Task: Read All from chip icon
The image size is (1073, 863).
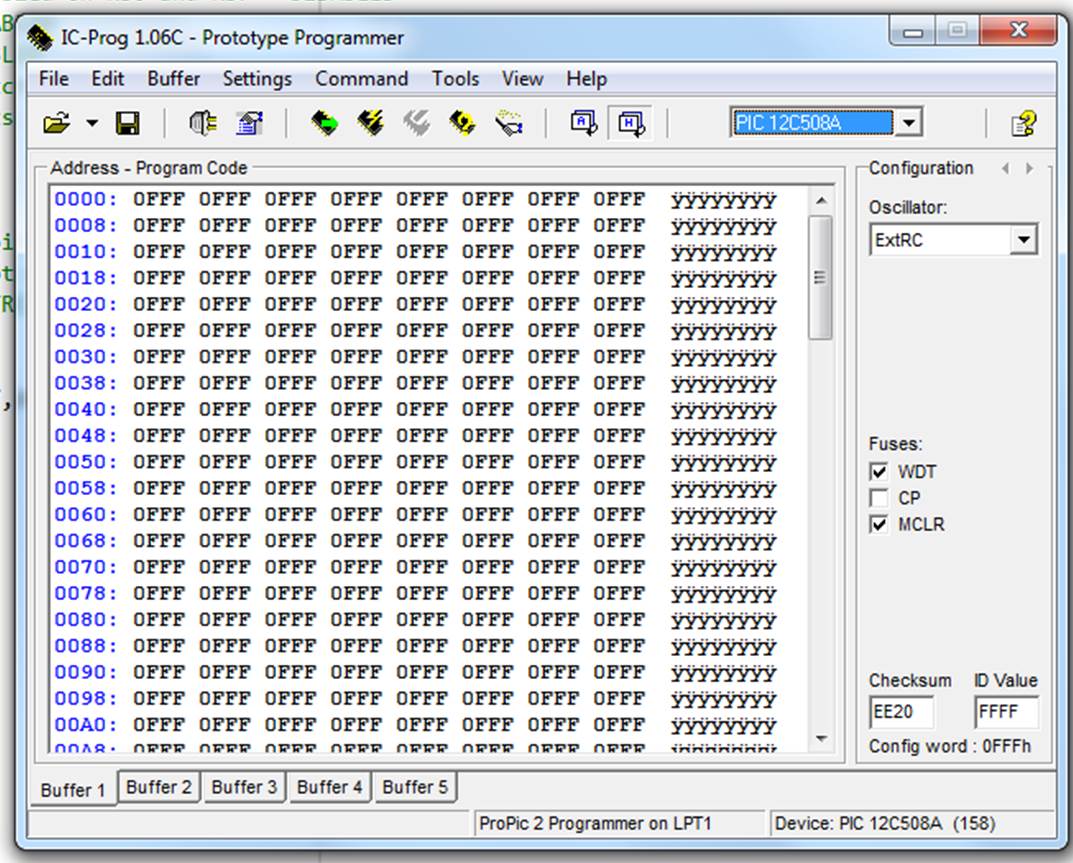Action: 324,123
